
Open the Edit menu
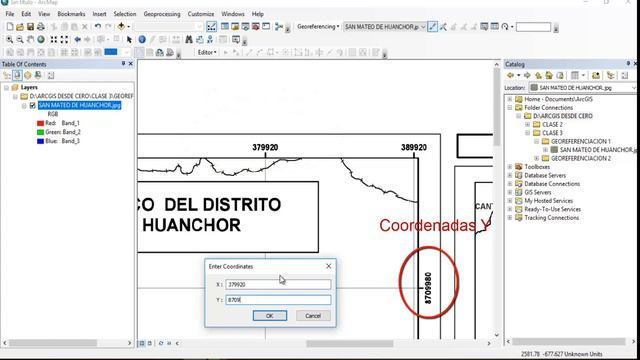pyautogui.click(x=26, y=14)
